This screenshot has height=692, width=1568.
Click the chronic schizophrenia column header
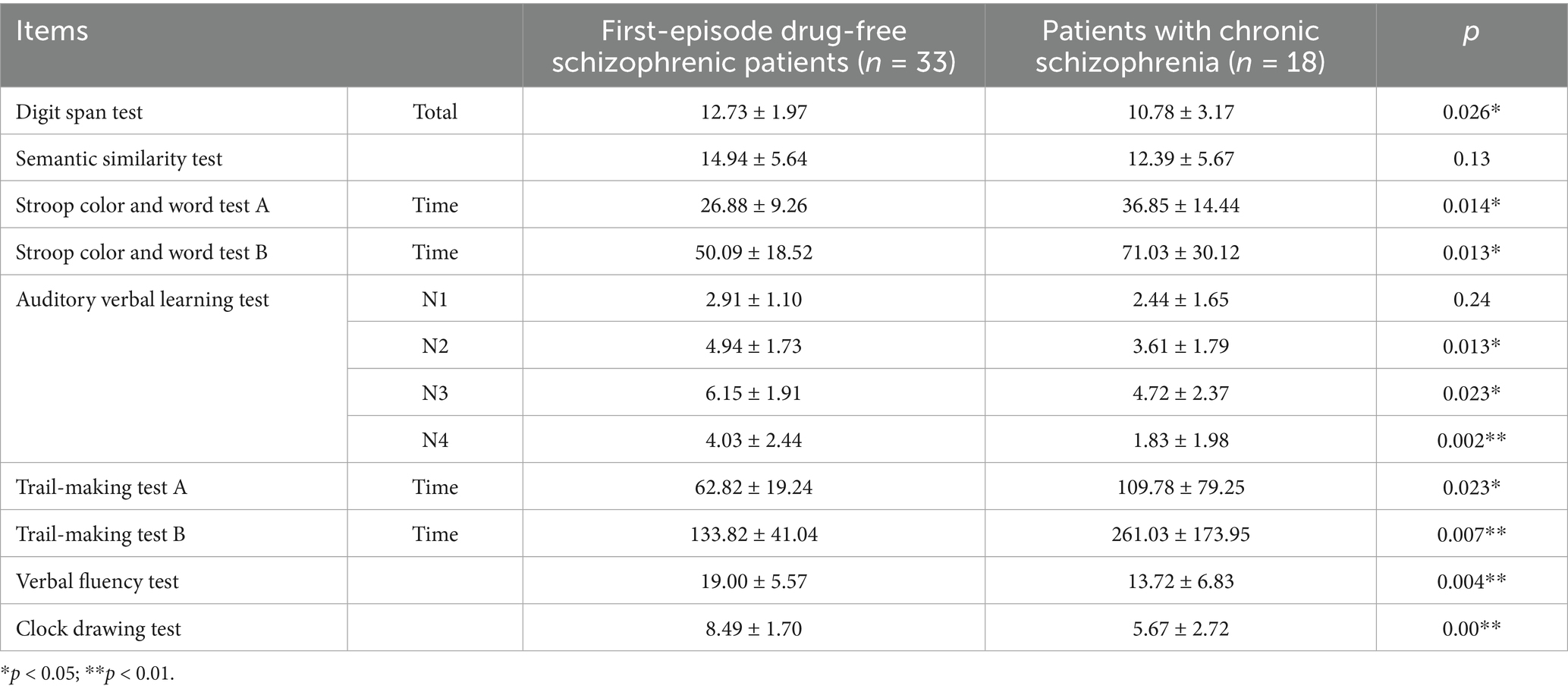click(x=1180, y=46)
